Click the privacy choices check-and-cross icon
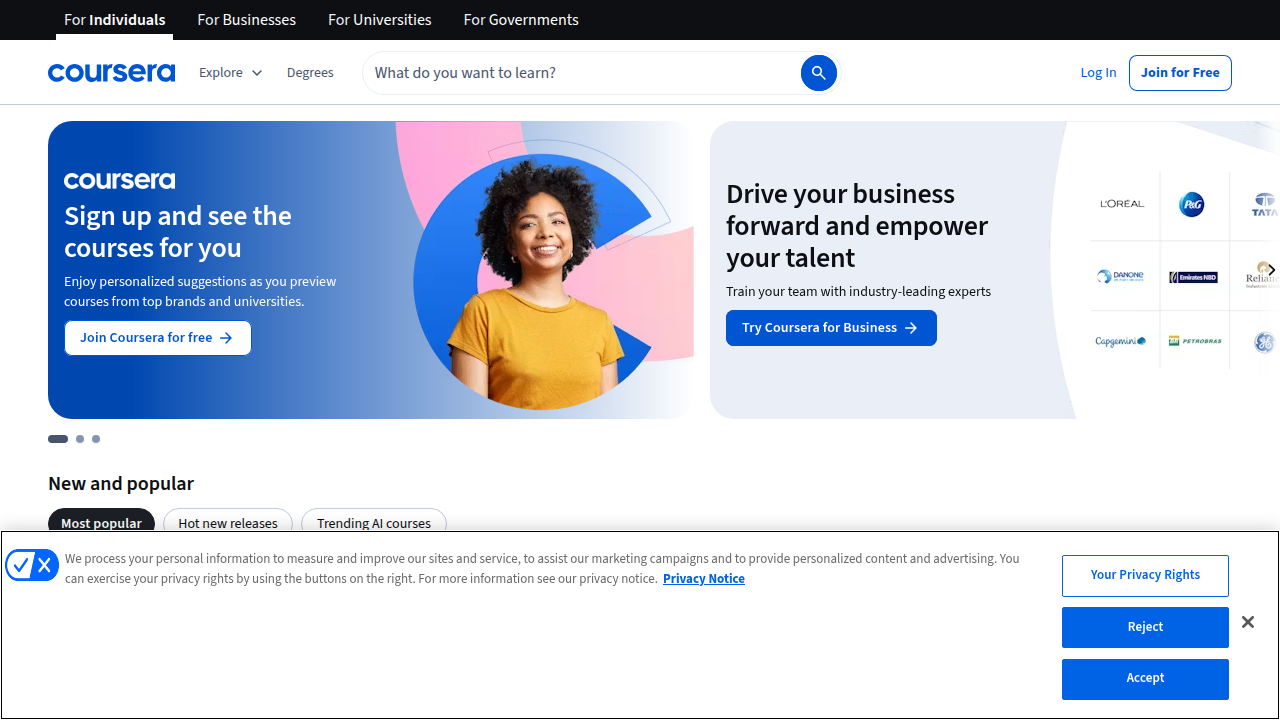The image size is (1280, 720). 32,565
